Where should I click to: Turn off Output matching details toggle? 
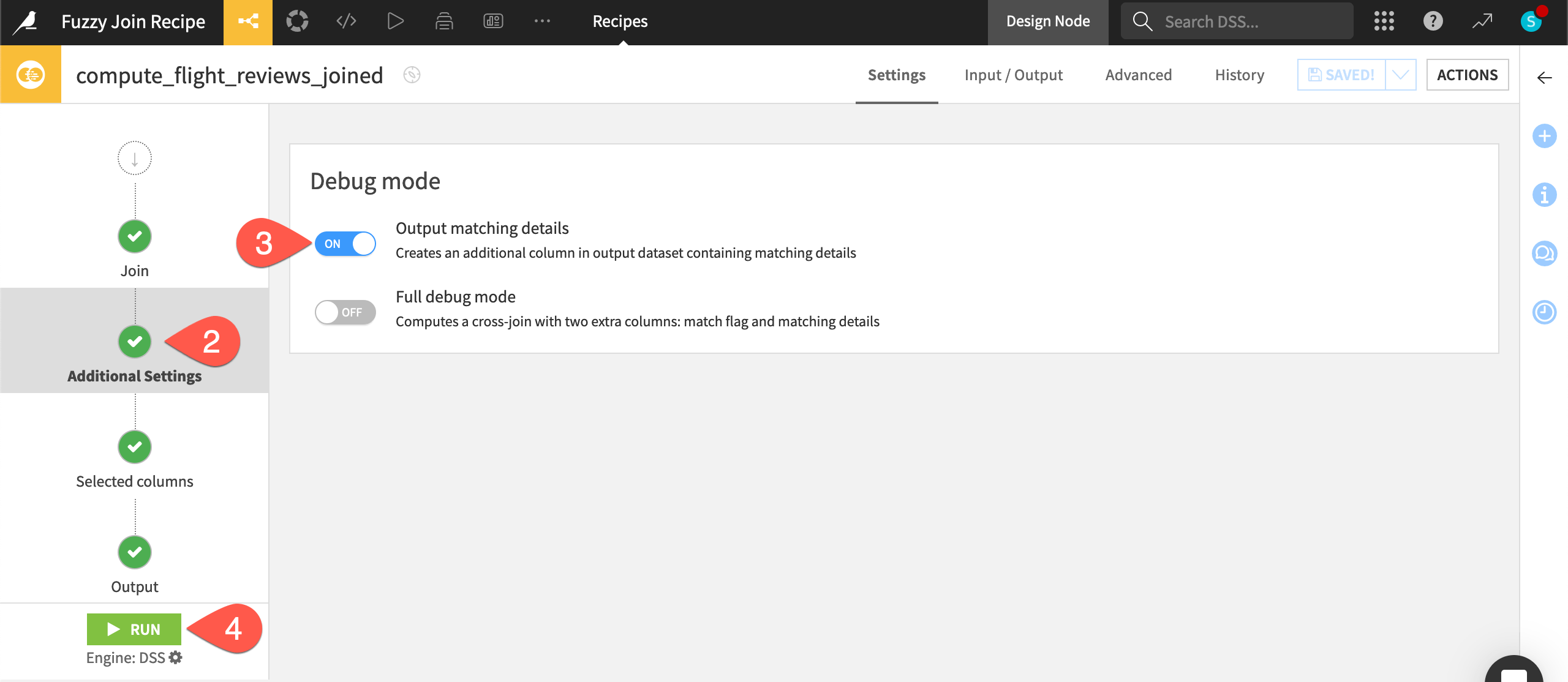coord(345,244)
